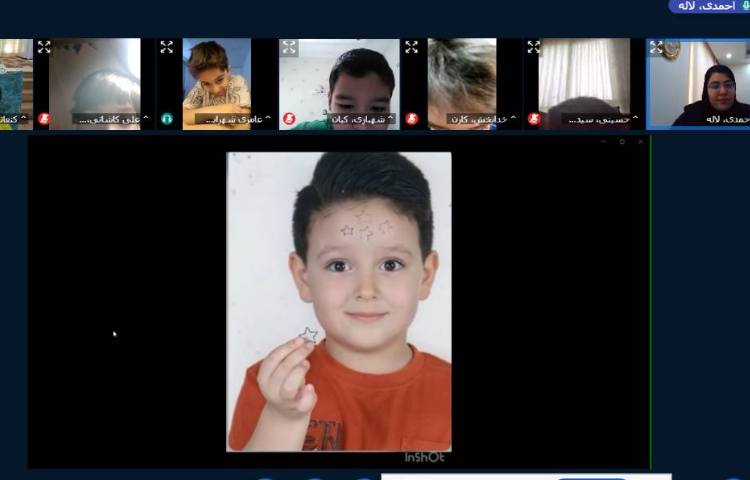Minimize the shared screen window
750x480 pixels.
603,142
